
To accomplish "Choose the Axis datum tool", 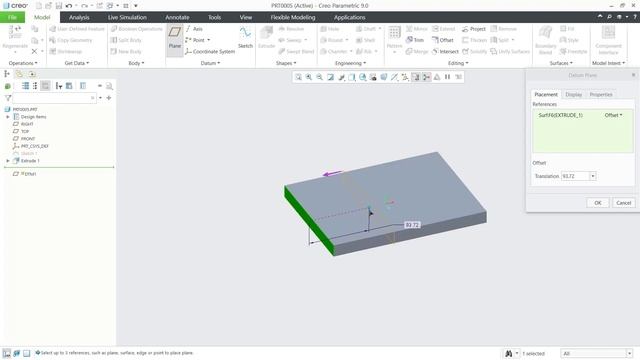I will click(x=194, y=29).
